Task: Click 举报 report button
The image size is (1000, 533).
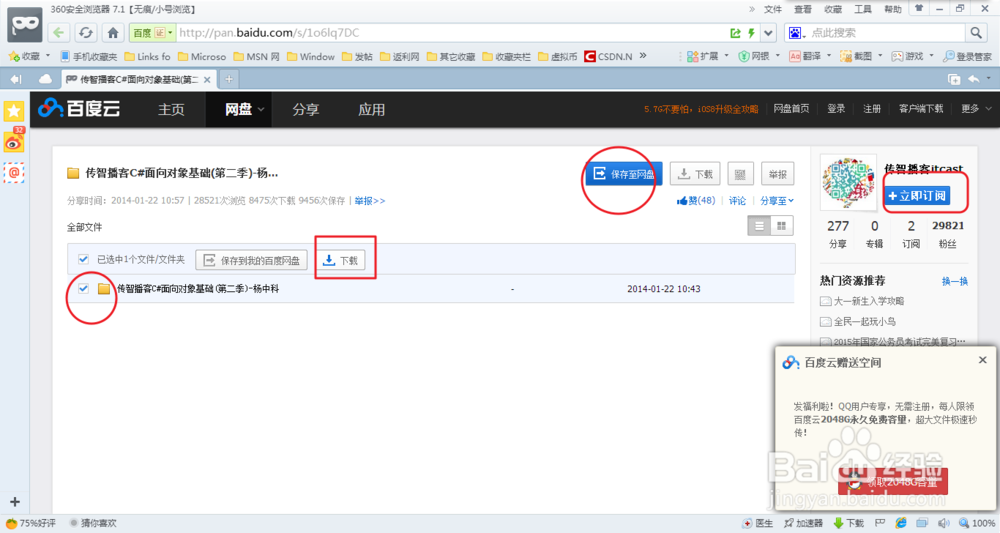Action: point(777,174)
